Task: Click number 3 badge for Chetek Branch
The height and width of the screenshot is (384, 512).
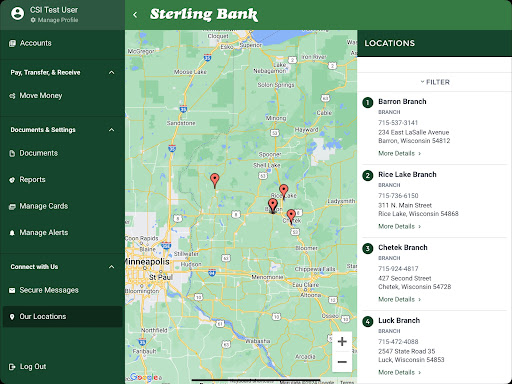Action: coord(368,248)
